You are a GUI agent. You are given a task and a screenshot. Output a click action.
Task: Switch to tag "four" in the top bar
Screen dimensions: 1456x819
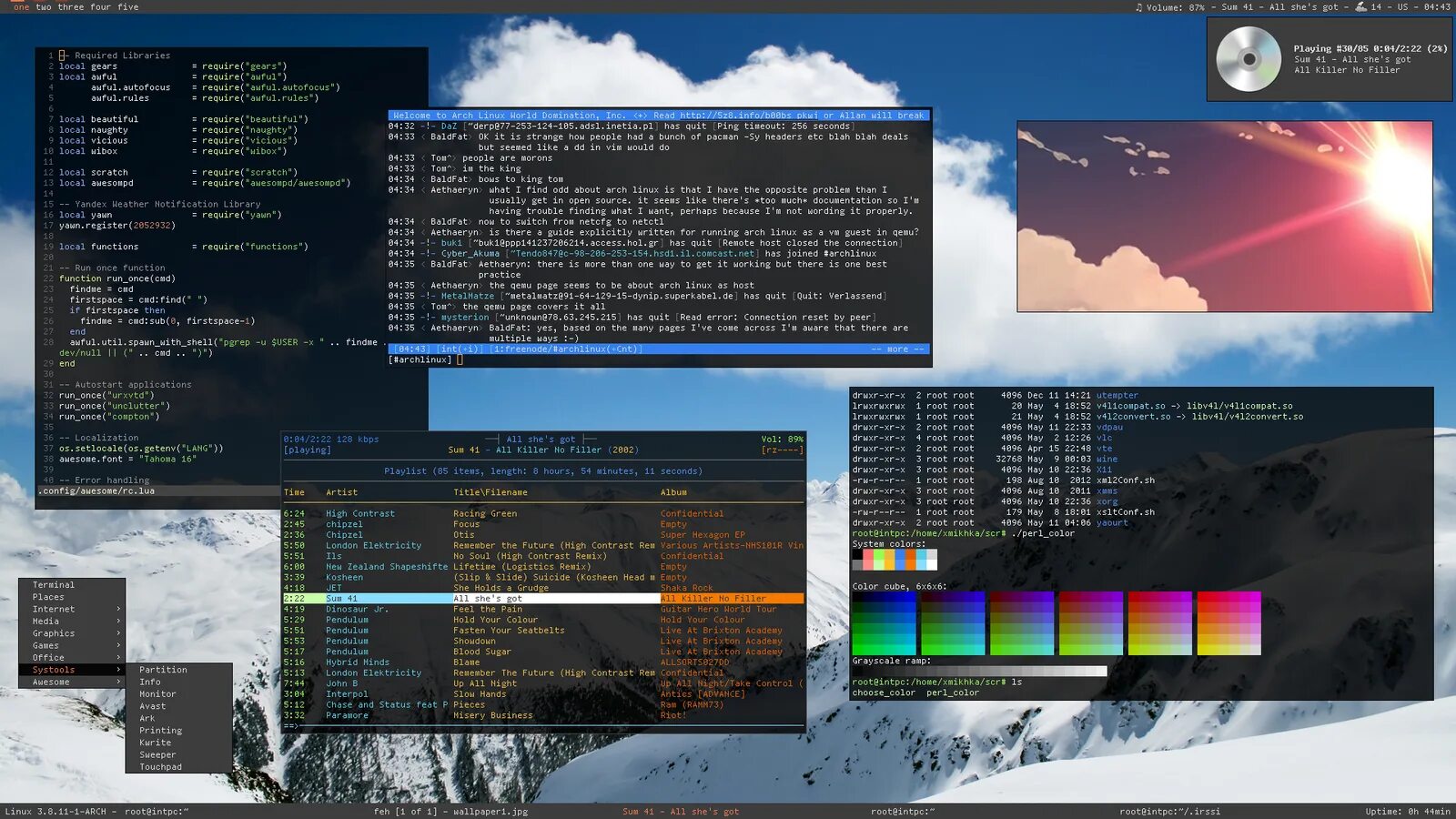pyautogui.click(x=100, y=7)
